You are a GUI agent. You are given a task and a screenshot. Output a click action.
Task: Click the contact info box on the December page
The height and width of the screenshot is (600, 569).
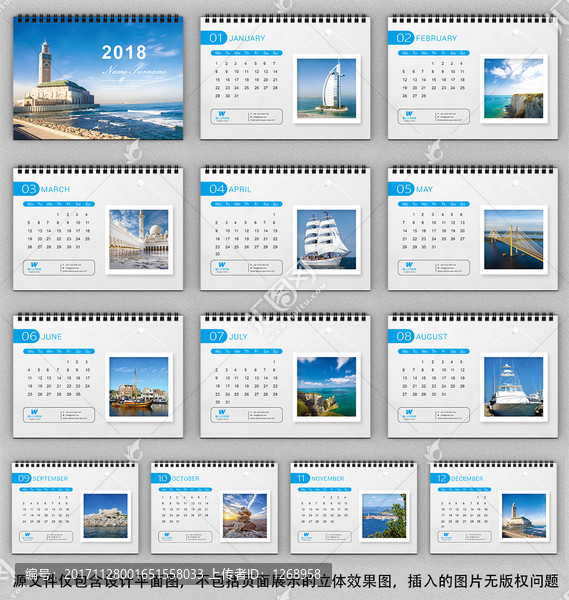pos(464,537)
